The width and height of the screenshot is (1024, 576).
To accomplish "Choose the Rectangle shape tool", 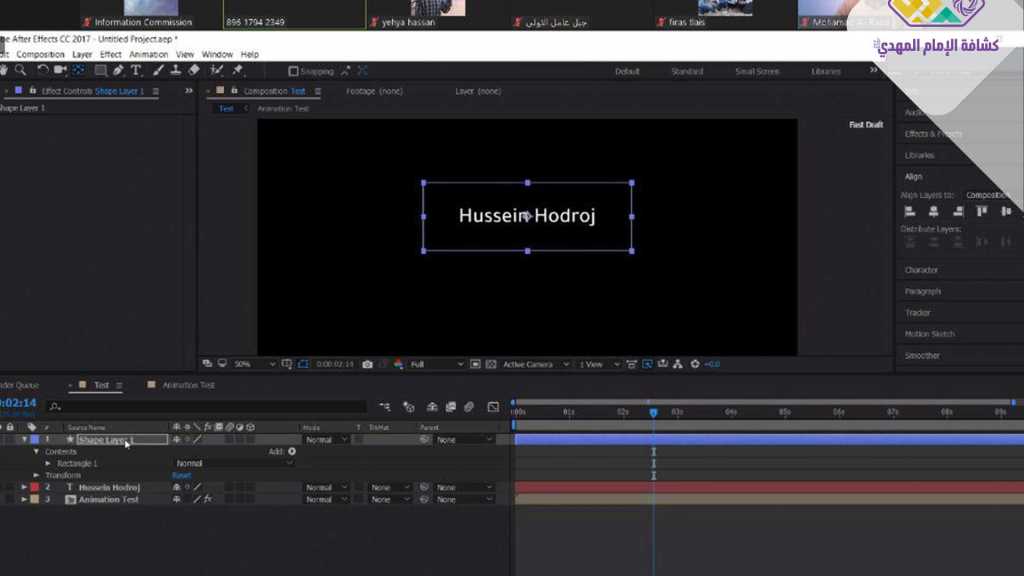I will coord(100,71).
